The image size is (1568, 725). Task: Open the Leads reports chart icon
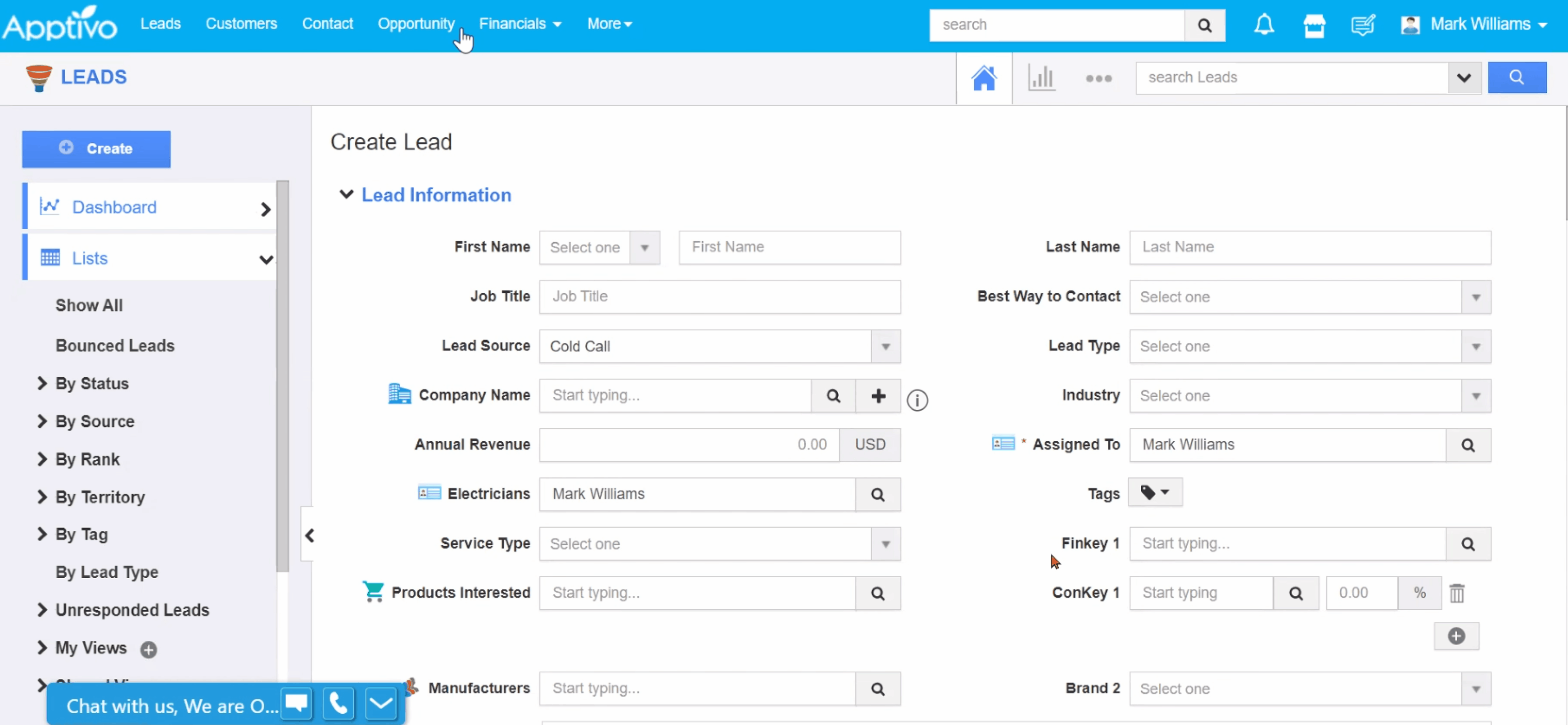(x=1041, y=78)
